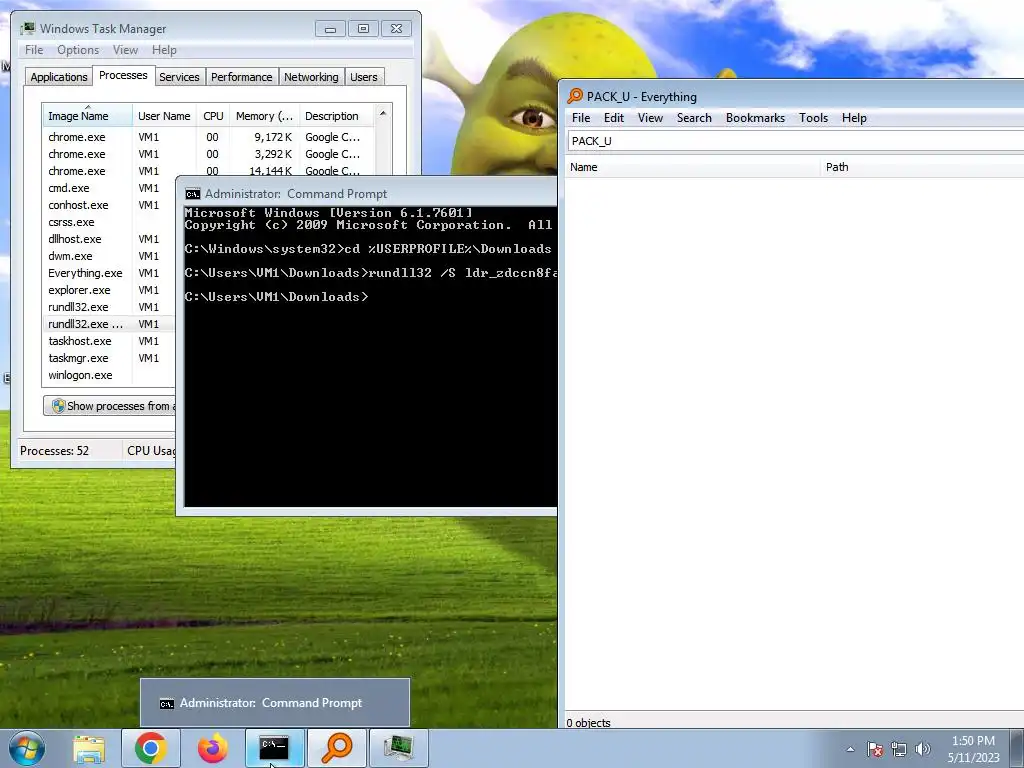Open Everything View menu
Image resolution: width=1024 pixels, height=768 pixels.
coord(650,118)
